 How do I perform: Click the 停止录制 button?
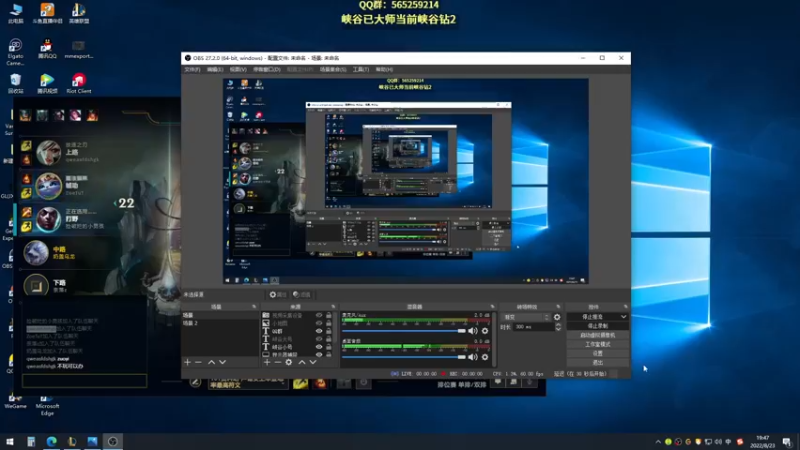(597, 326)
